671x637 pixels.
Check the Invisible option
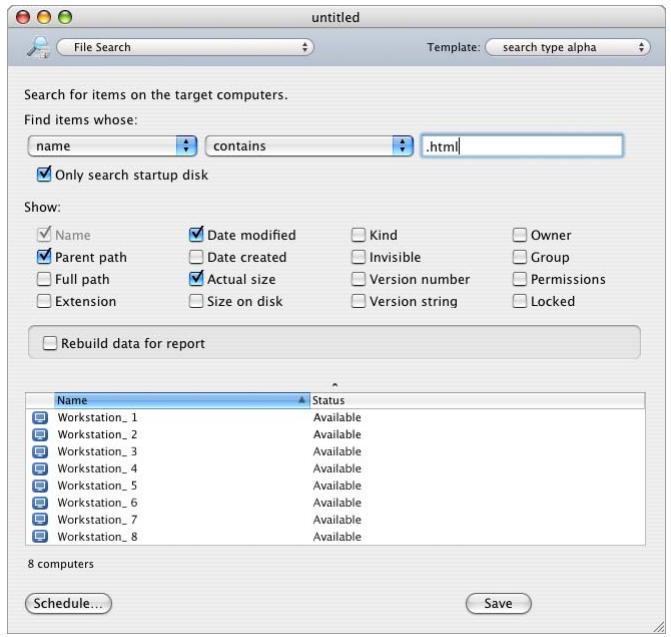(x=358, y=257)
